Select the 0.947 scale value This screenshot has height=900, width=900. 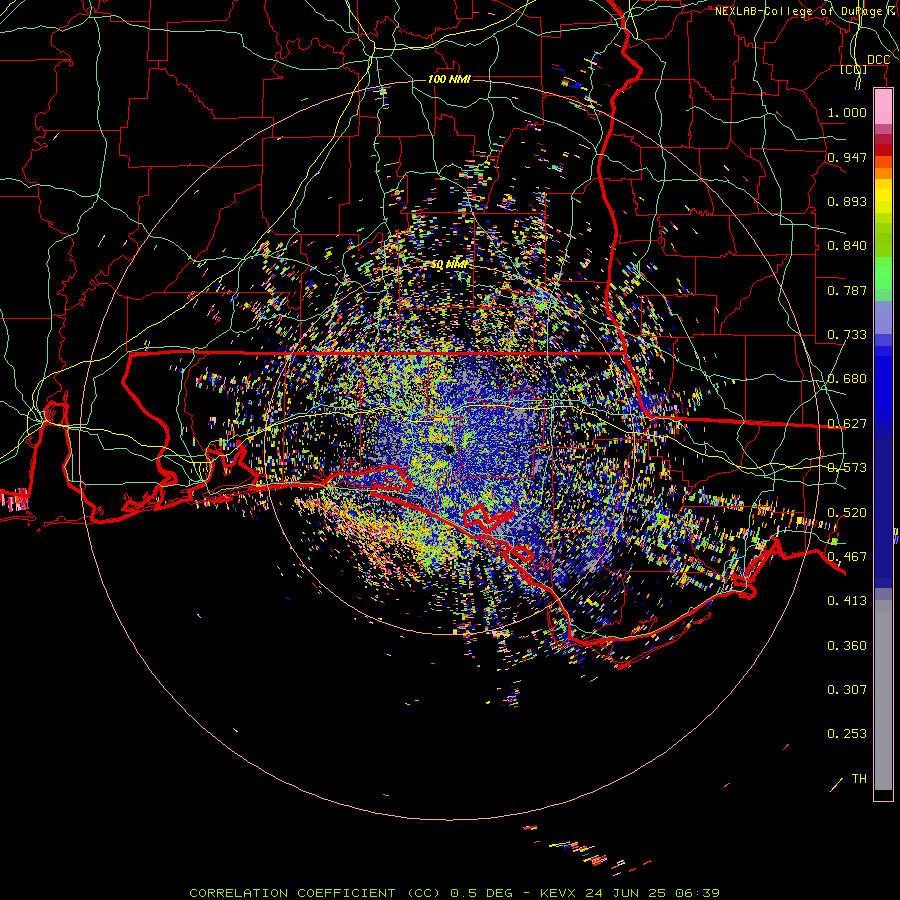pyautogui.click(x=847, y=157)
